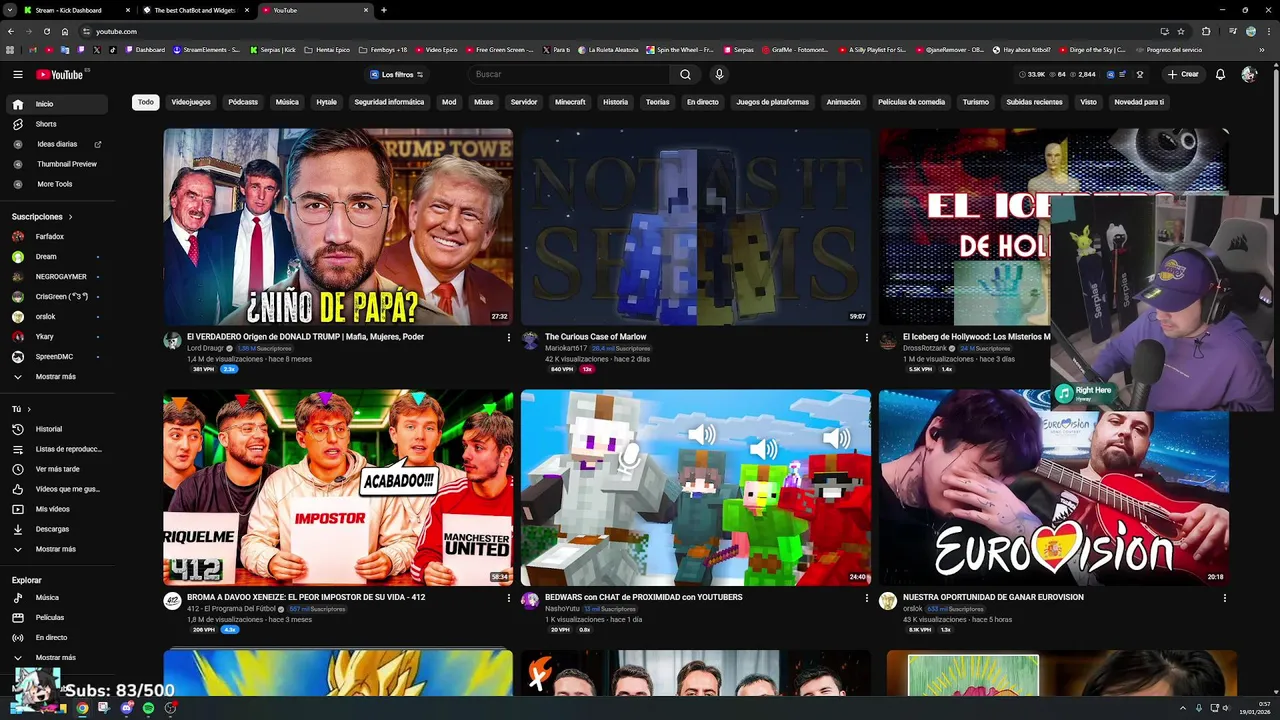
Task: Open three-dot menu for Davoo Xeneize video
Action: pos(508,598)
